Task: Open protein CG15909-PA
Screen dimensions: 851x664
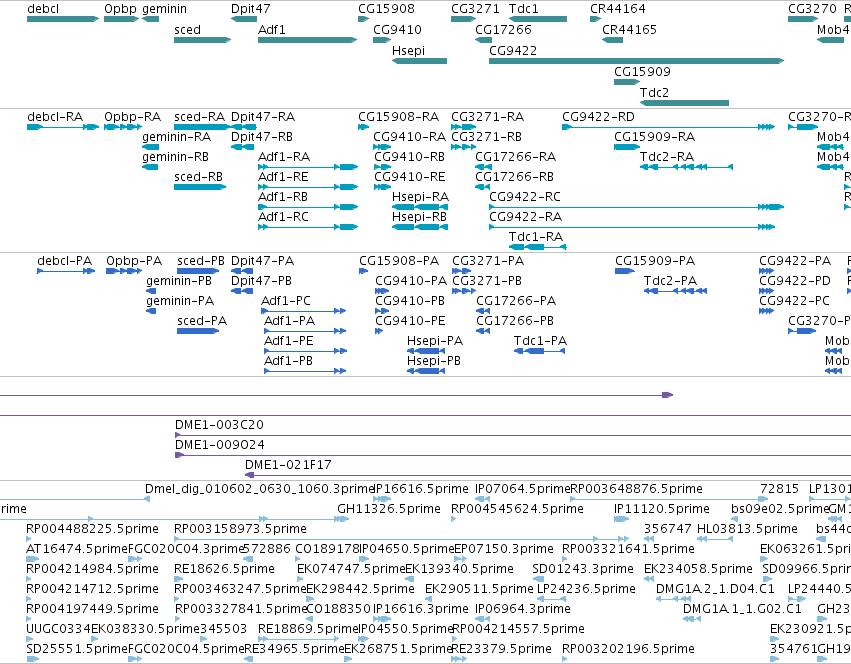Action: (x=625, y=271)
